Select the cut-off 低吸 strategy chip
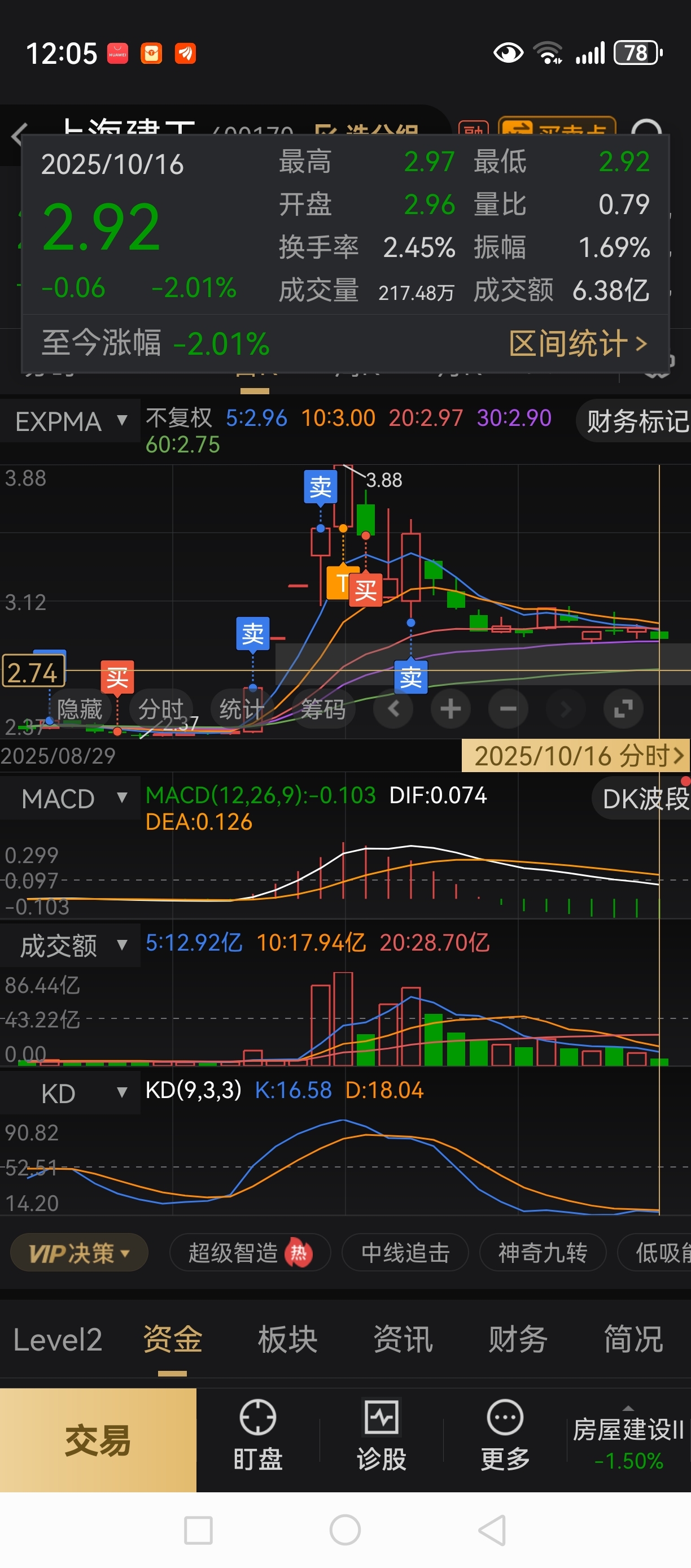 click(654, 1253)
